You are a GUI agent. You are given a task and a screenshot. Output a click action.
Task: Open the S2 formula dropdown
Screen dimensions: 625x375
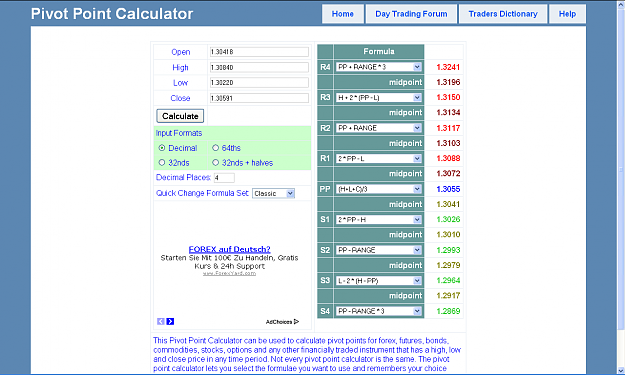379,250
